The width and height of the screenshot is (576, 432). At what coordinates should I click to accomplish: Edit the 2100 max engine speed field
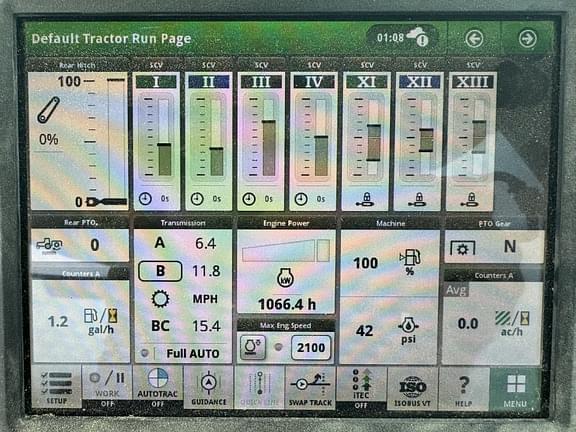311,347
